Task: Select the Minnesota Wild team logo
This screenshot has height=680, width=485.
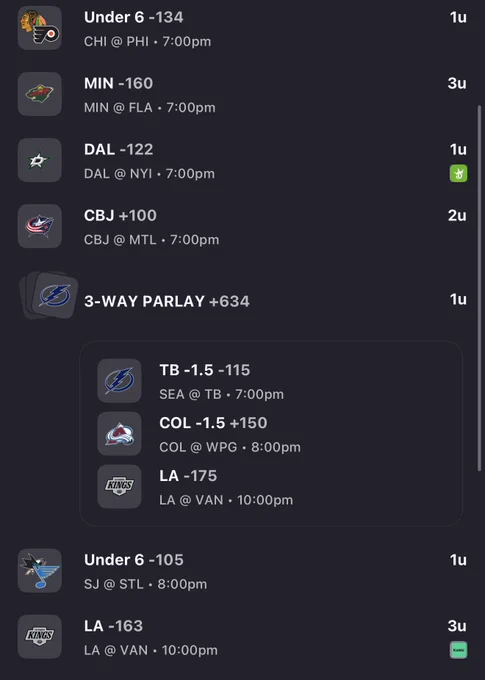Action: coord(39,94)
